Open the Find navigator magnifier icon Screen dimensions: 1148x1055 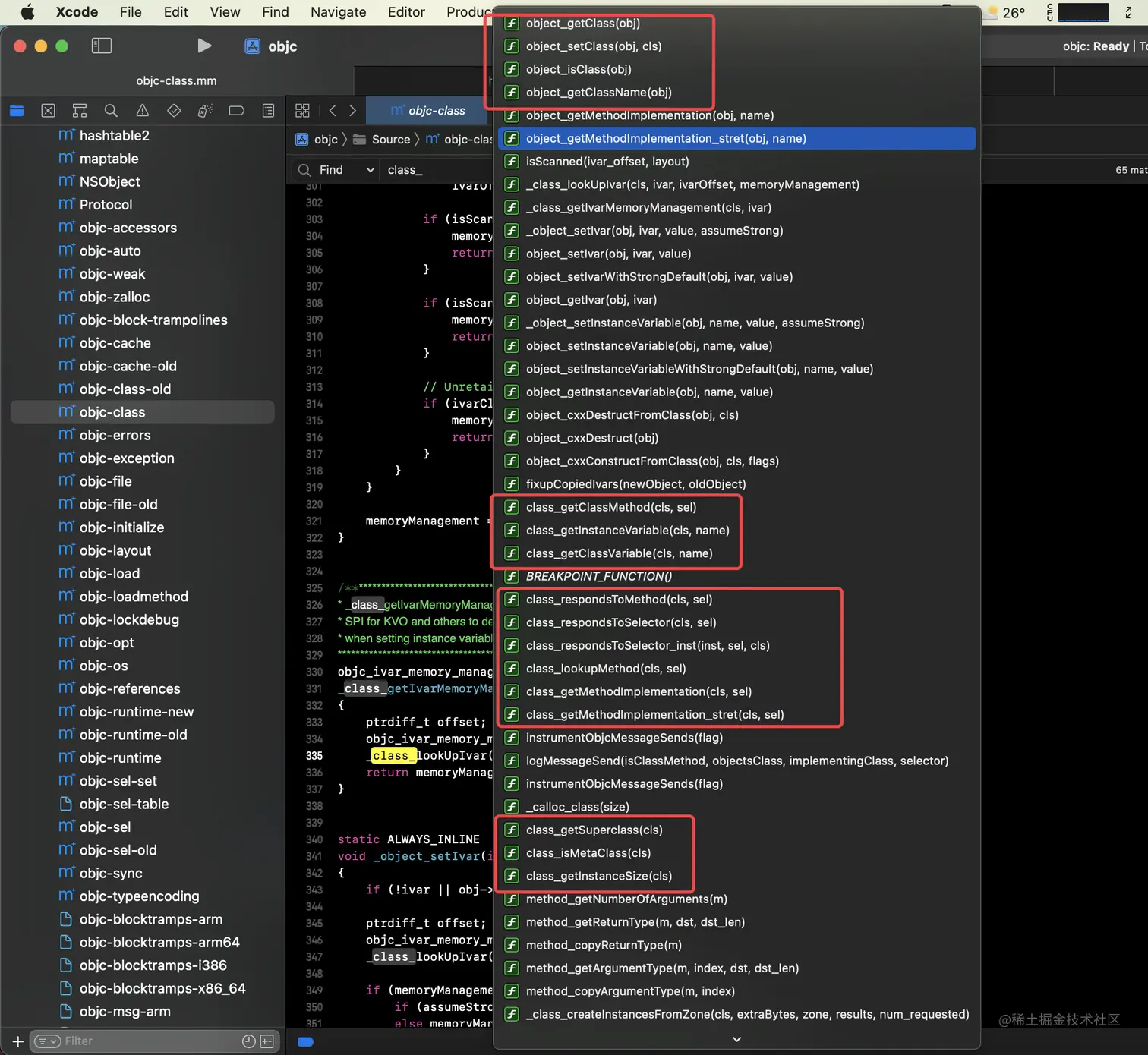tap(111, 111)
